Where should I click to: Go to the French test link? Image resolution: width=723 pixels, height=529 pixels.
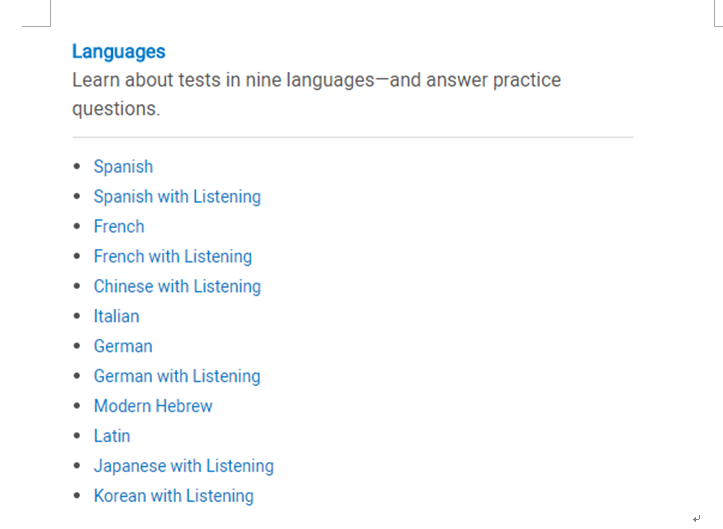click(119, 226)
